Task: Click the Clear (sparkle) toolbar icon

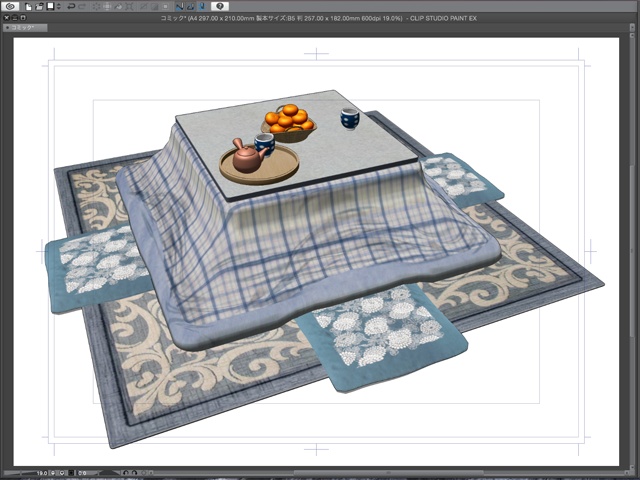Action: (x=96, y=7)
